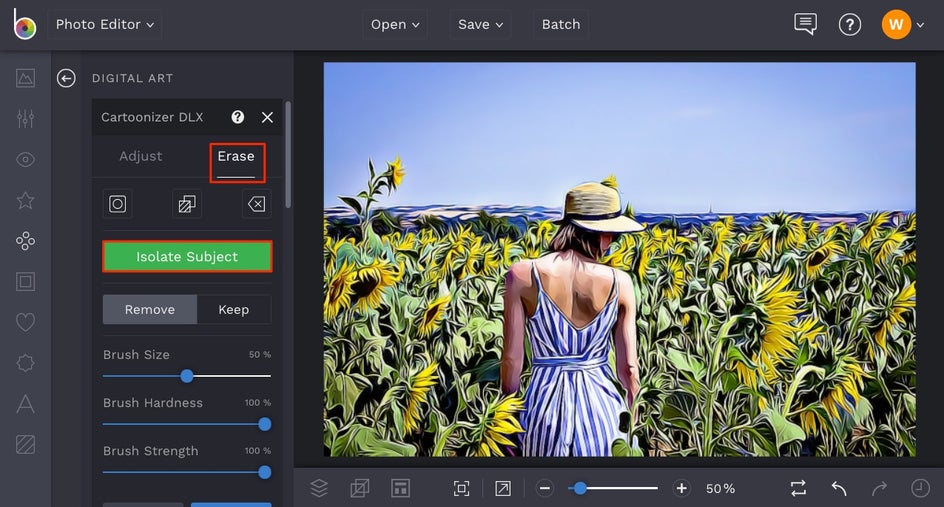This screenshot has height=507, width=944.
Task: Expand the Save menu
Action: 480,25
